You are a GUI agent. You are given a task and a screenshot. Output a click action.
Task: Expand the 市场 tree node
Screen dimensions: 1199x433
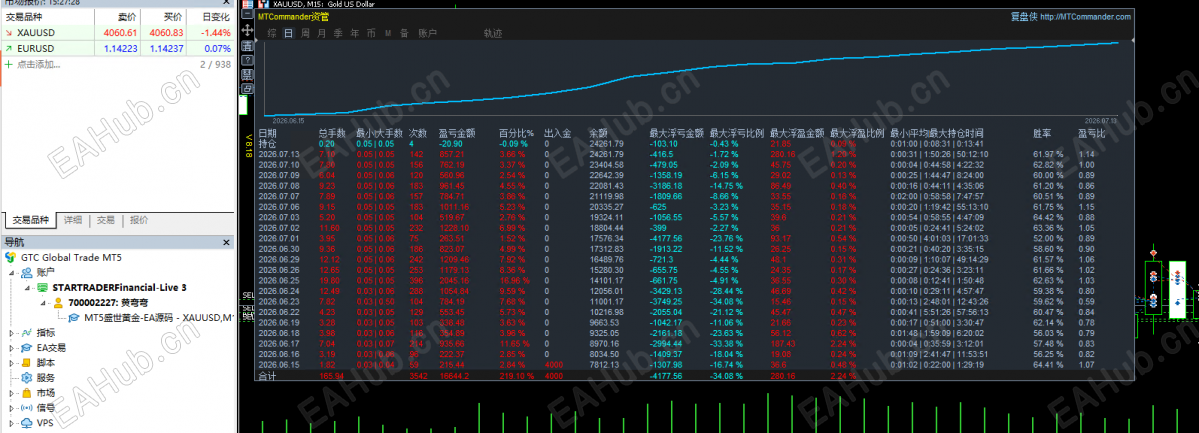click(x=11, y=392)
